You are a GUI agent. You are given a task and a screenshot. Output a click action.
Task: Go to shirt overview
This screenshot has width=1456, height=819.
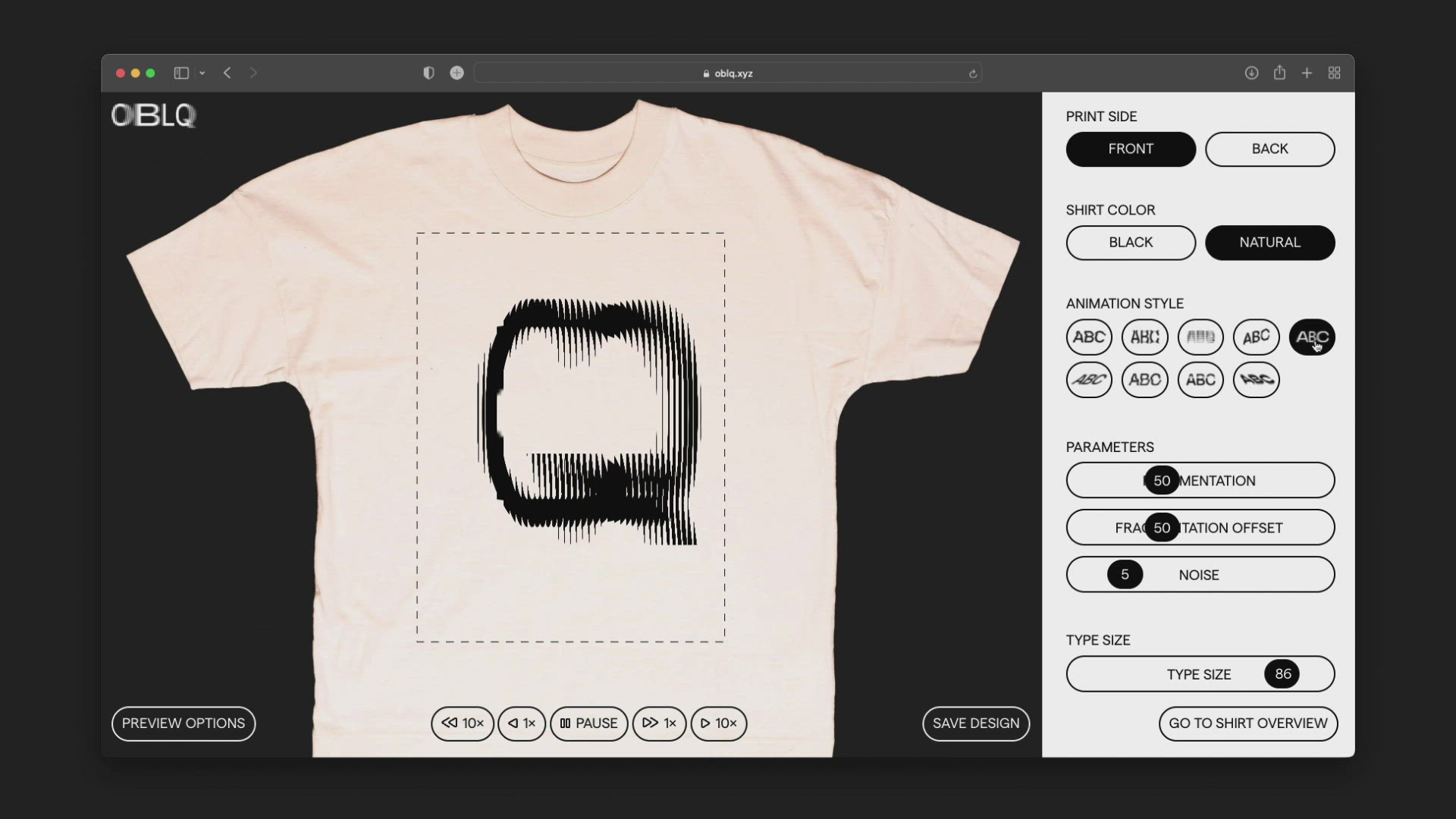point(1248,723)
